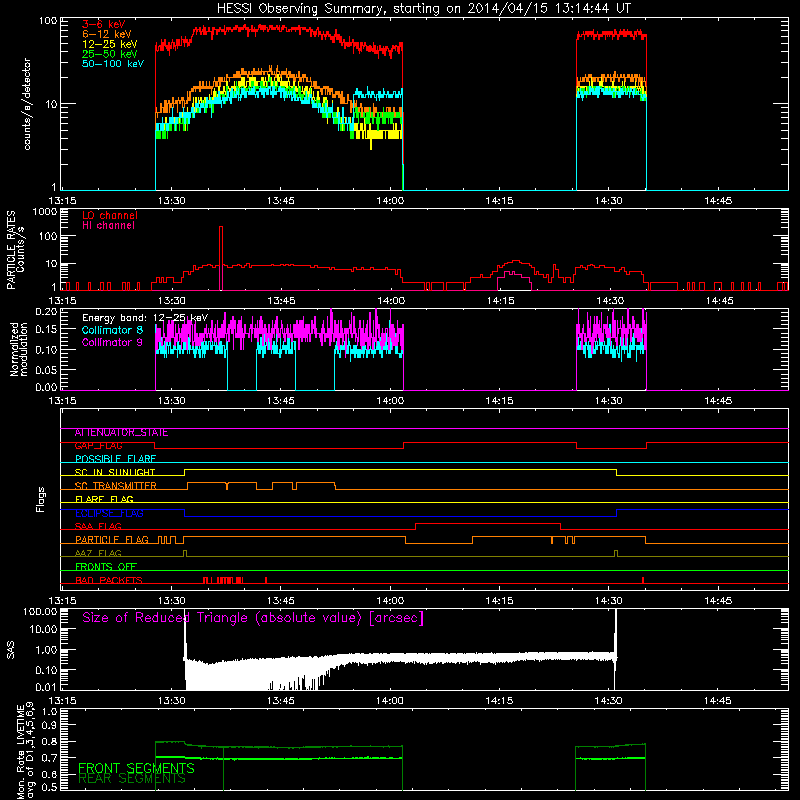The width and height of the screenshot is (800, 800).
Task: Select the AAZ_FLAG label
Action: pos(98,554)
